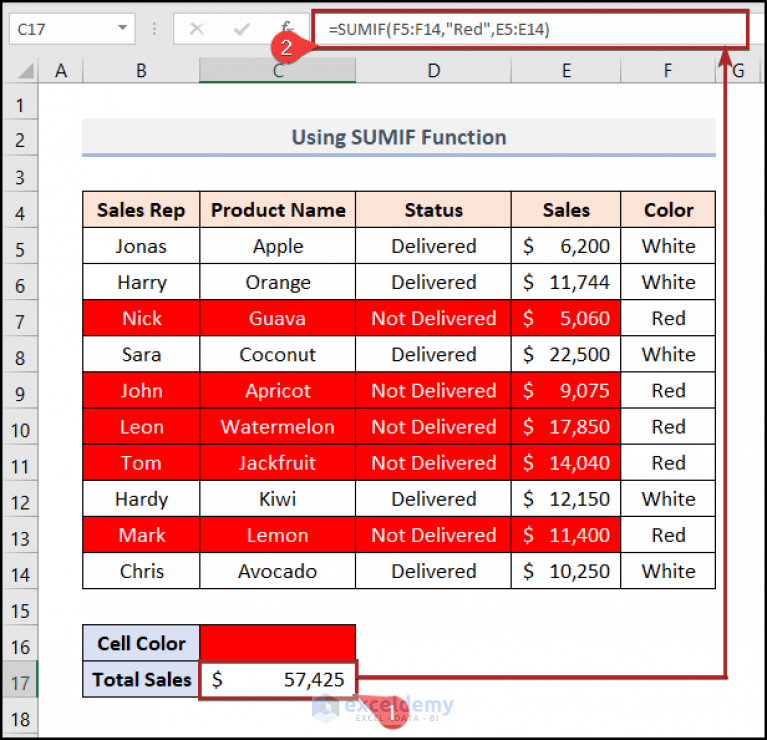Click the 'Using SUMIF Function' title cell
Screen dimensions: 767x740
tap(399, 137)
